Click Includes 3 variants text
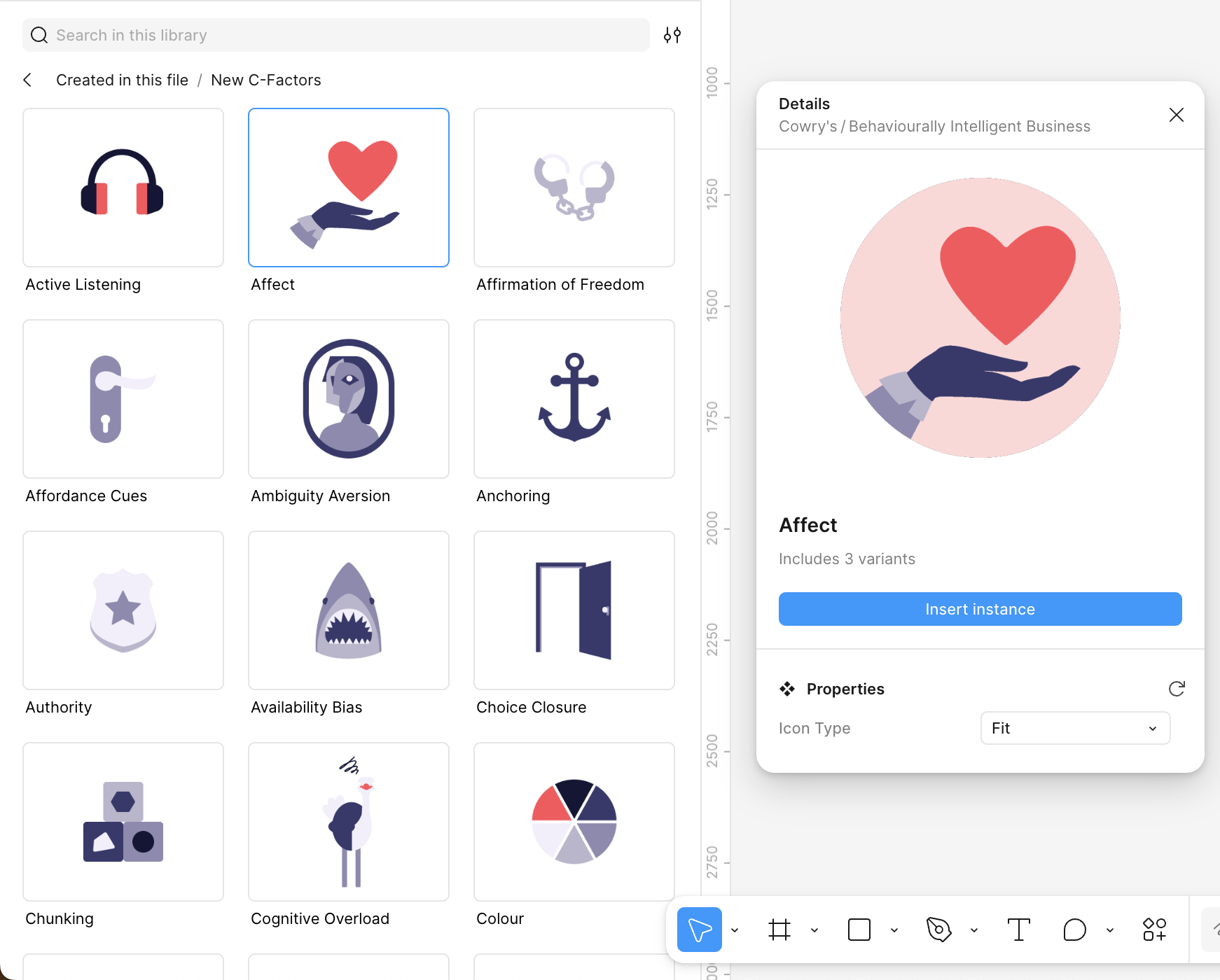This screenshot has width=1220, height=980. coord(847,559)
